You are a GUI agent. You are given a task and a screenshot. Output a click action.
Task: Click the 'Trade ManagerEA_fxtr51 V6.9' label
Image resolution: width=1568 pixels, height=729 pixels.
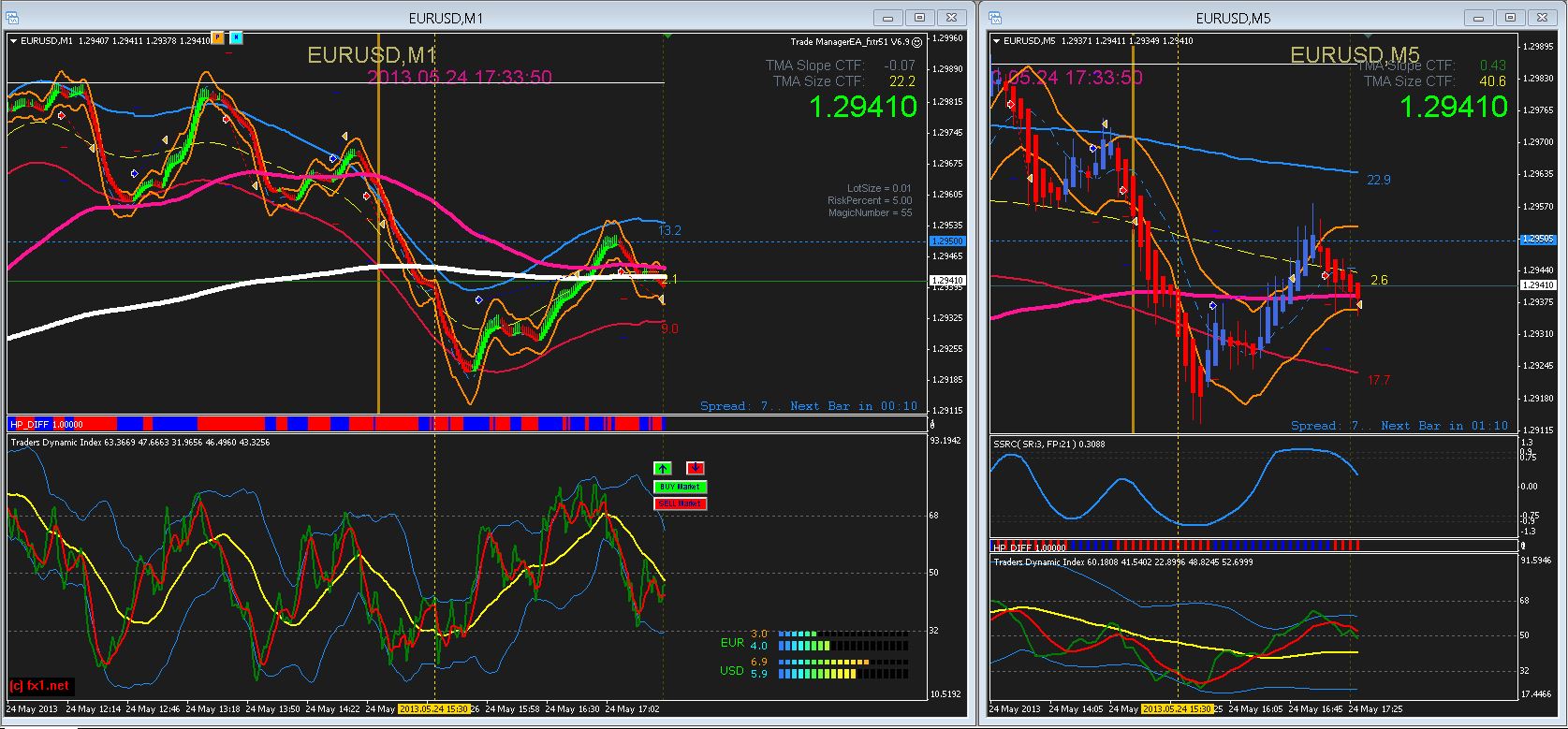850,41
